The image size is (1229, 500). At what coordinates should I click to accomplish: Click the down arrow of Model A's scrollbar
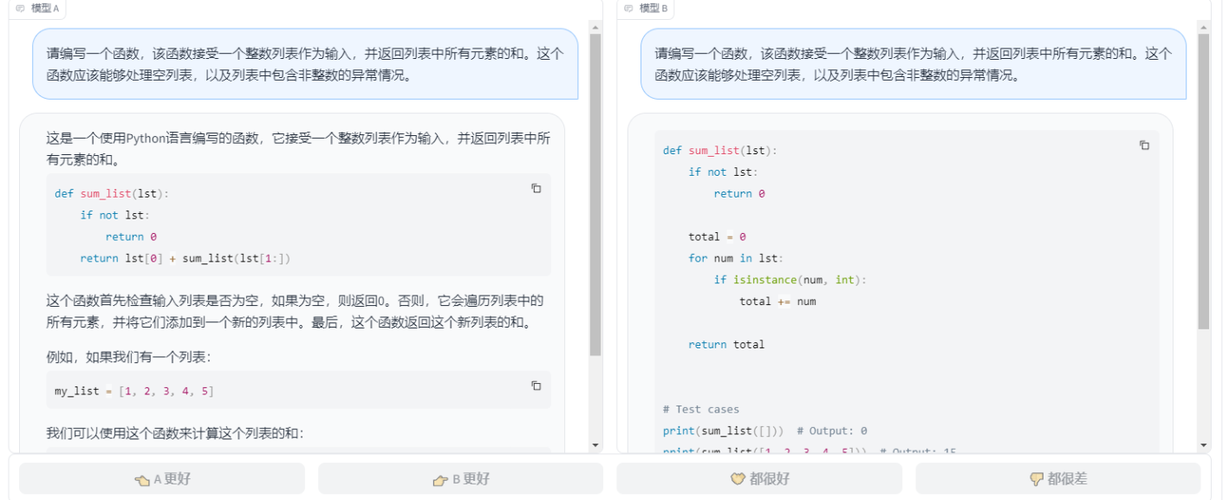pyautogui.click(x=596, y=444)
